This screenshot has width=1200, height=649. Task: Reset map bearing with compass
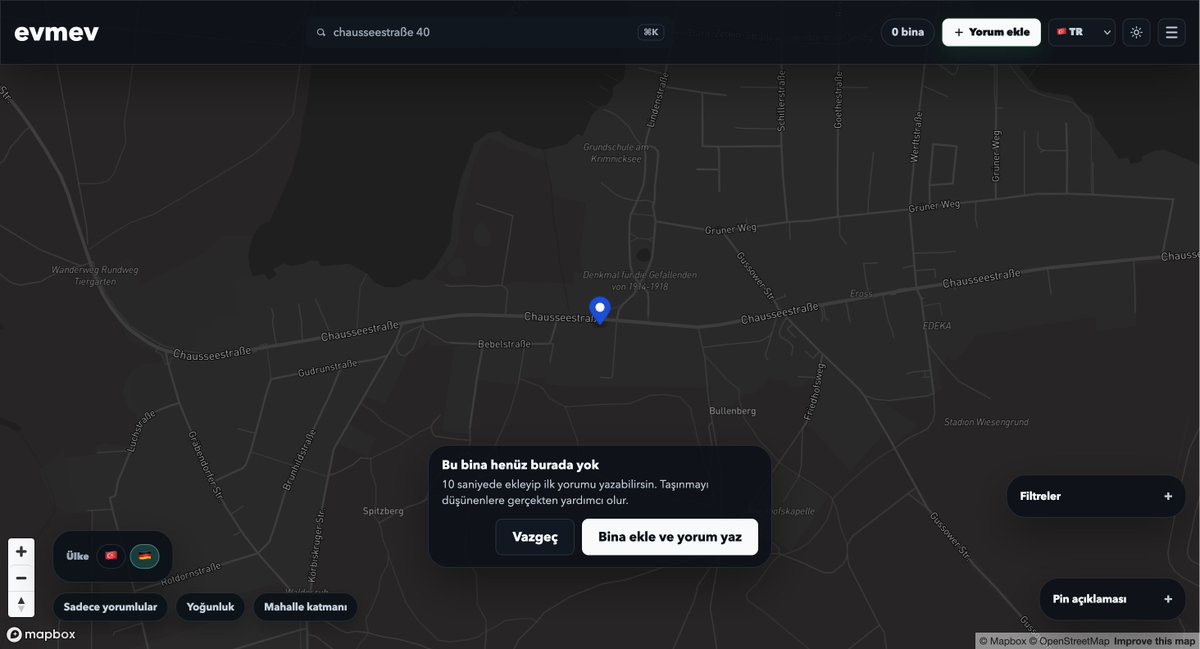(x=21, y=603)
